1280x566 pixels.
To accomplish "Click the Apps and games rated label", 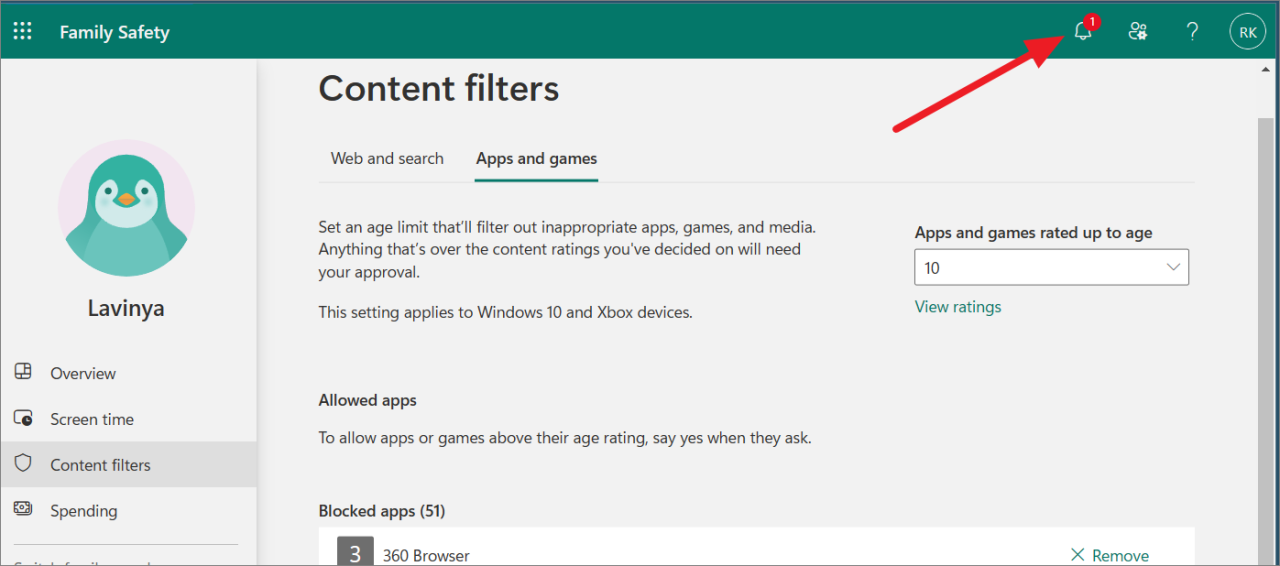I will coord(1033,232).
